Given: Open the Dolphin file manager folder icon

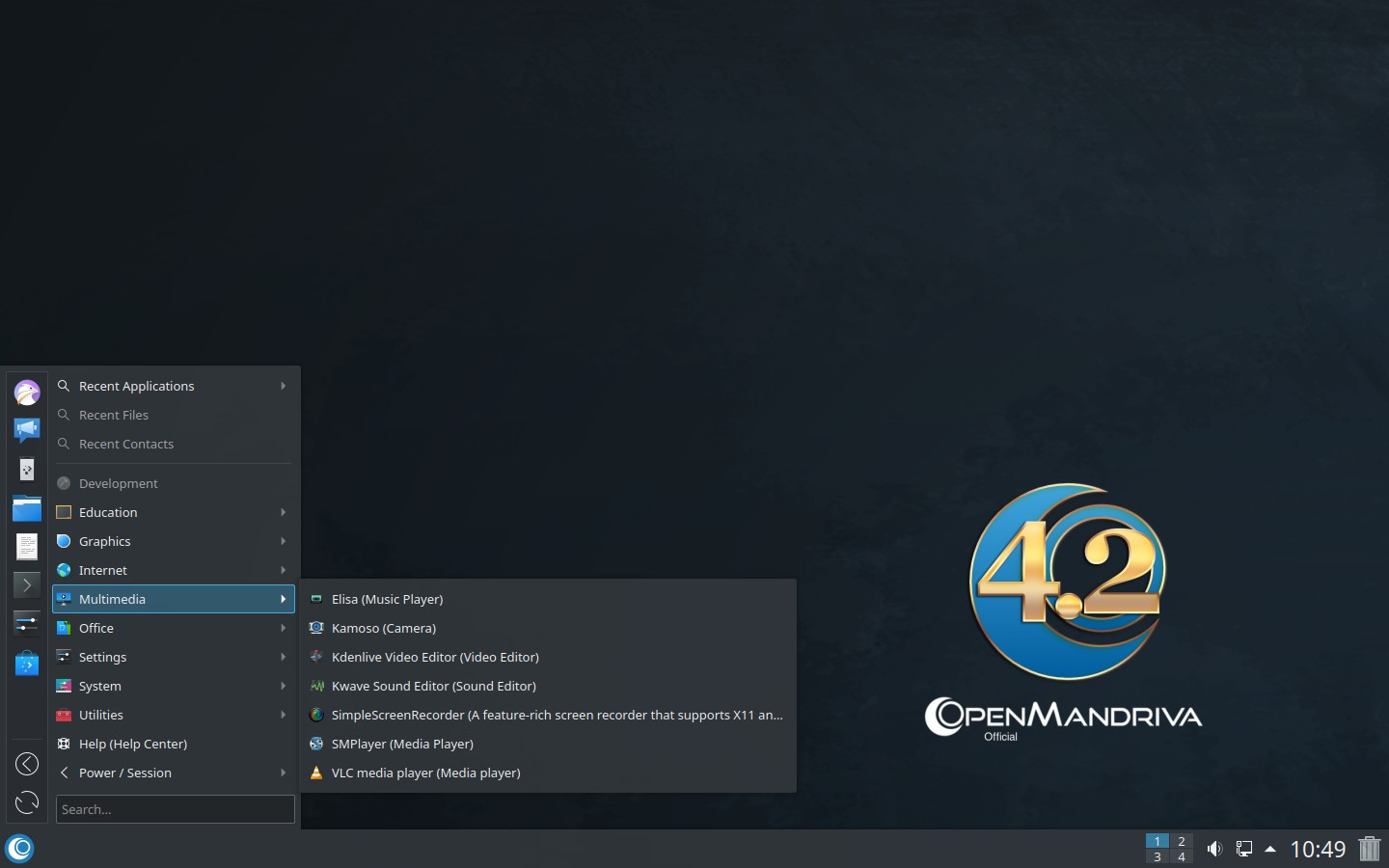Looking at the screenshot, I should point(27,508).
